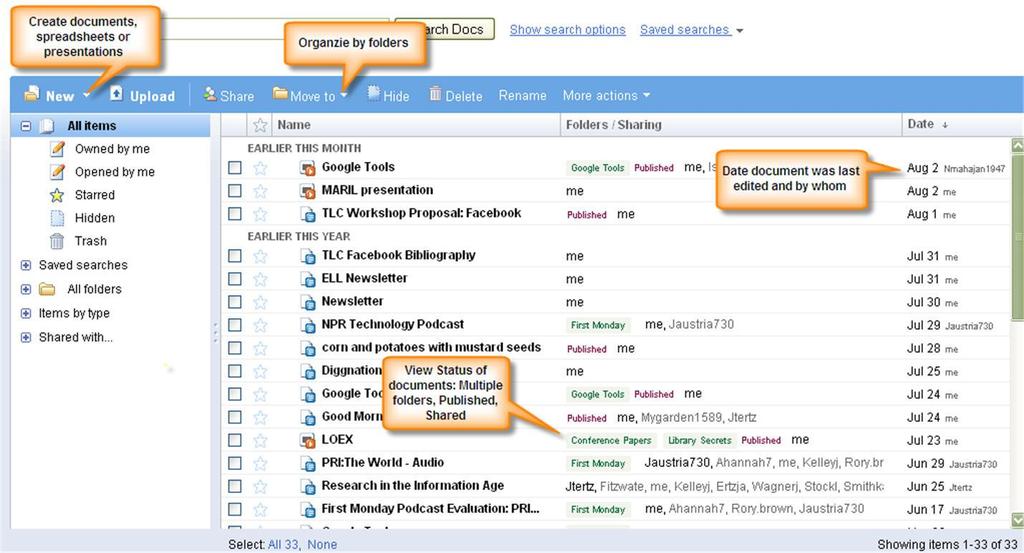Click the Library Secrets folder tag
The height and width of the screenshot is (553, 1024).
pyautogui.click(x=699, y=441)
